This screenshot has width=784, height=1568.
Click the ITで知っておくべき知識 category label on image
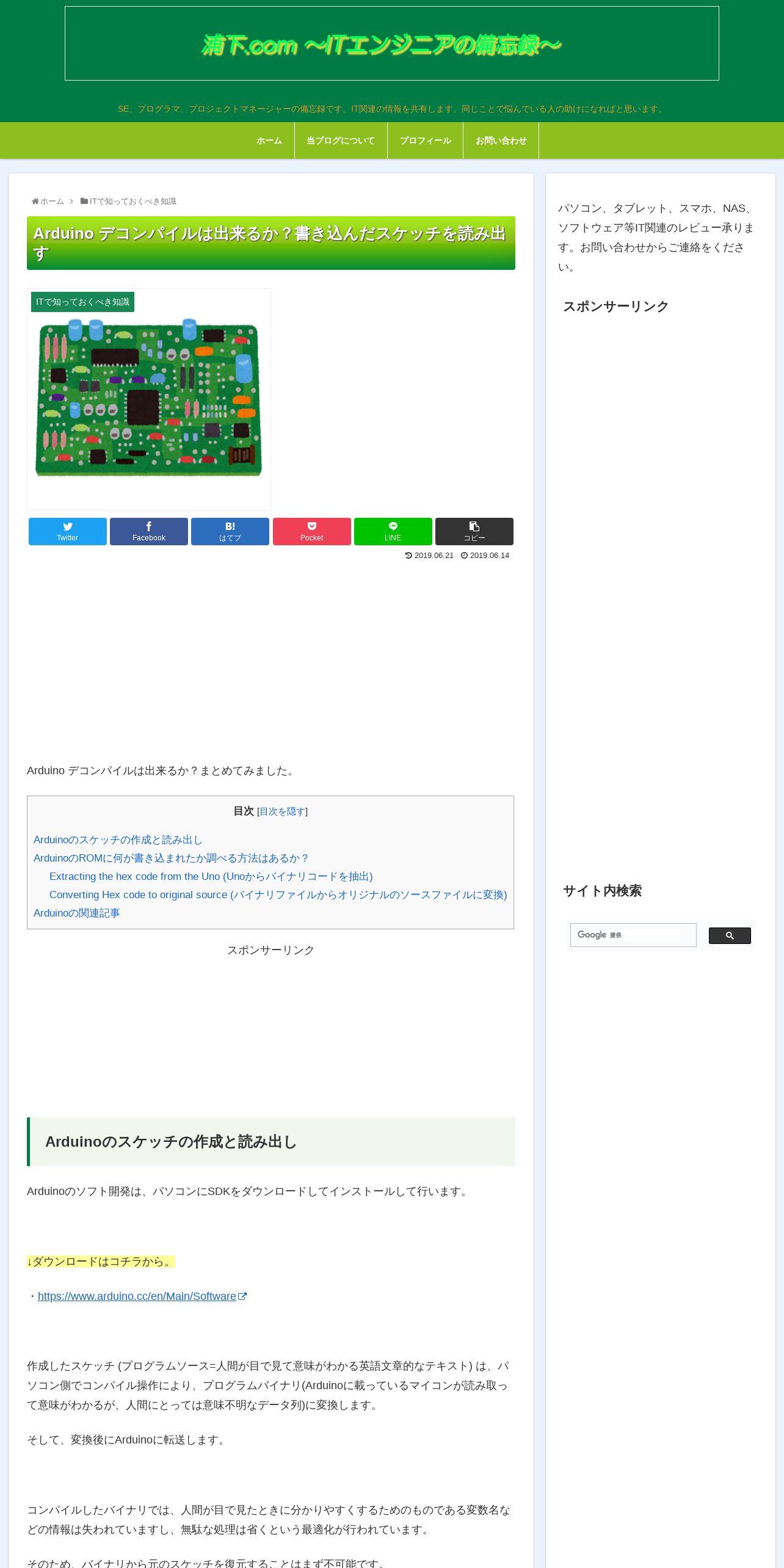(x=82, y=302)
